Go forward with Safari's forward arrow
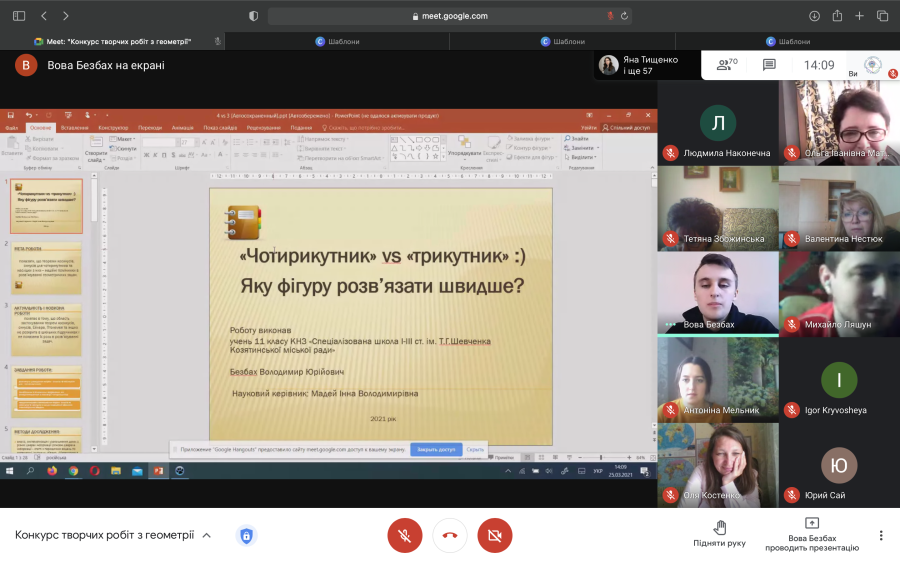The width and height of the screenshot is (900, 563). pyautogui.click(x=65, y=16)
